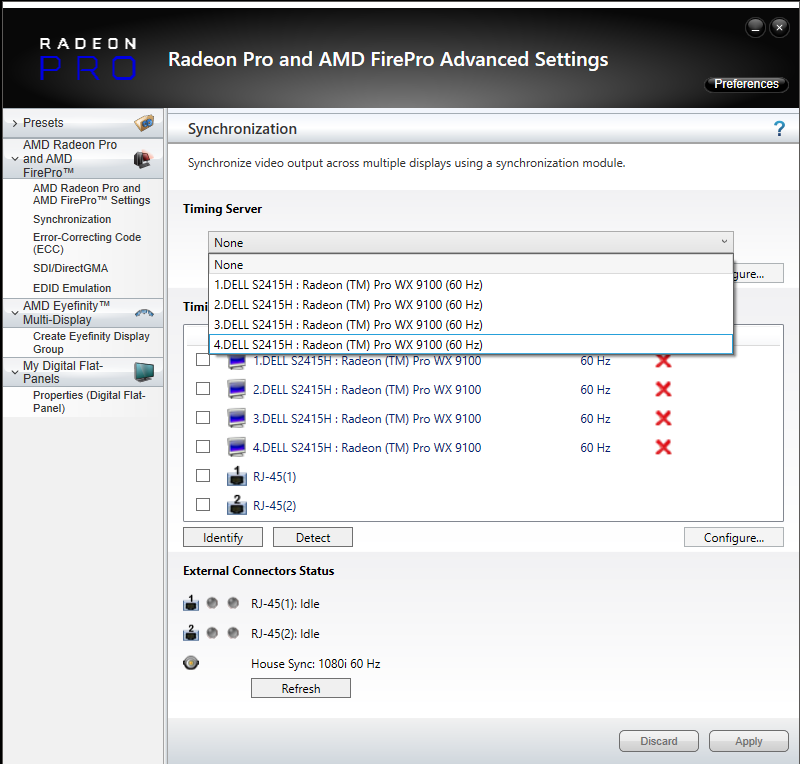This screenshot has width=800, height=764.
Task: Click the RJ-45(1) connector icon in client list
Action: tap(236, 476)
